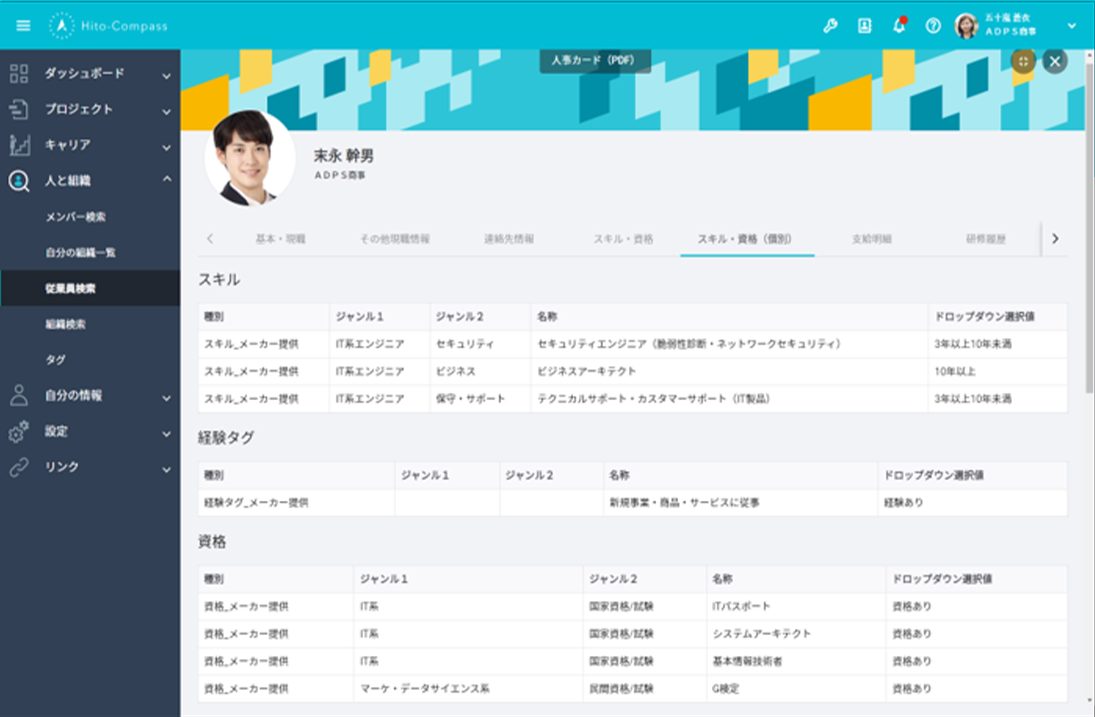Expand the 自分の情報 menu chevron

tap(166, 398)
